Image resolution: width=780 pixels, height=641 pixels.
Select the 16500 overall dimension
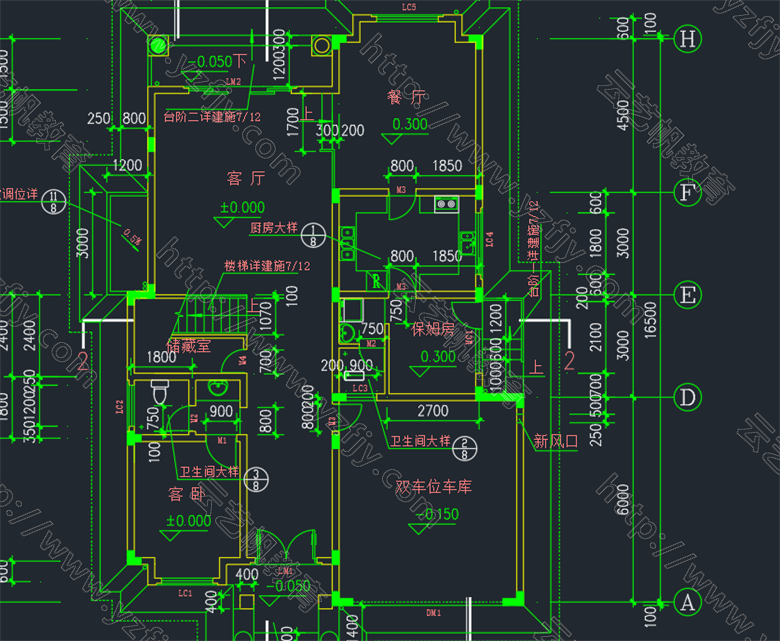point(650,320)
